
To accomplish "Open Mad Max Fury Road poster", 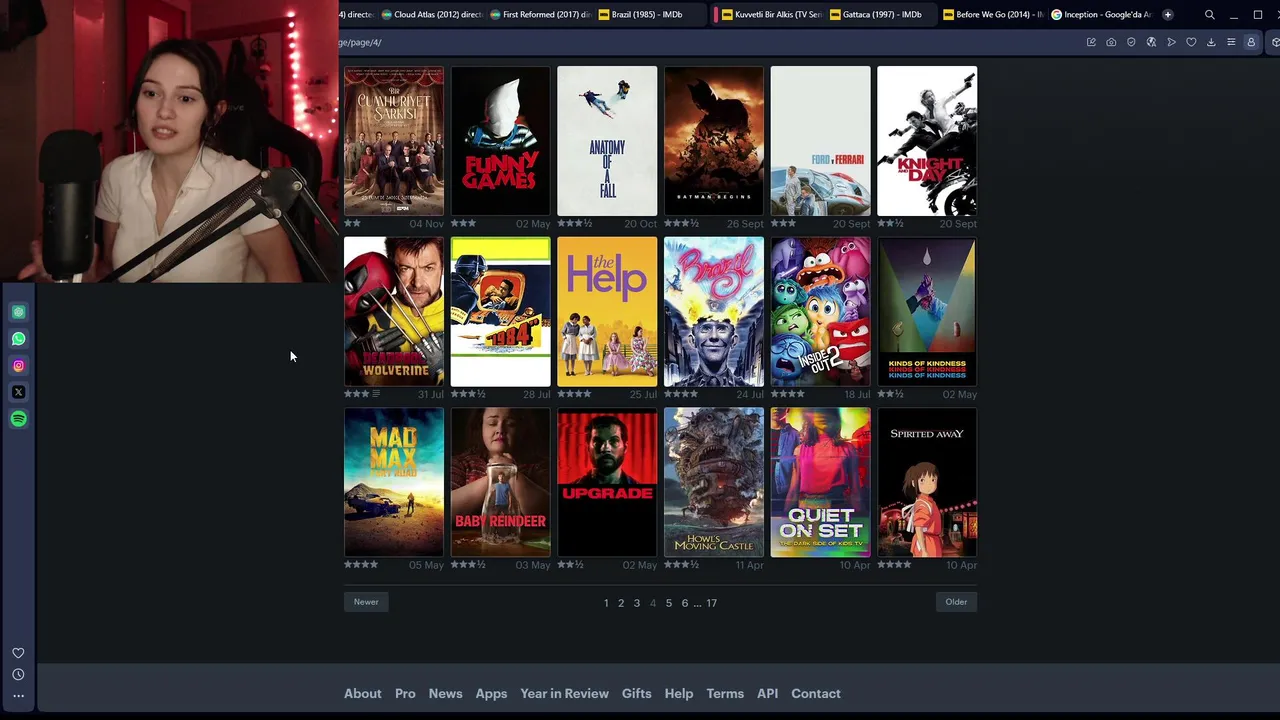I will [394, 482].
